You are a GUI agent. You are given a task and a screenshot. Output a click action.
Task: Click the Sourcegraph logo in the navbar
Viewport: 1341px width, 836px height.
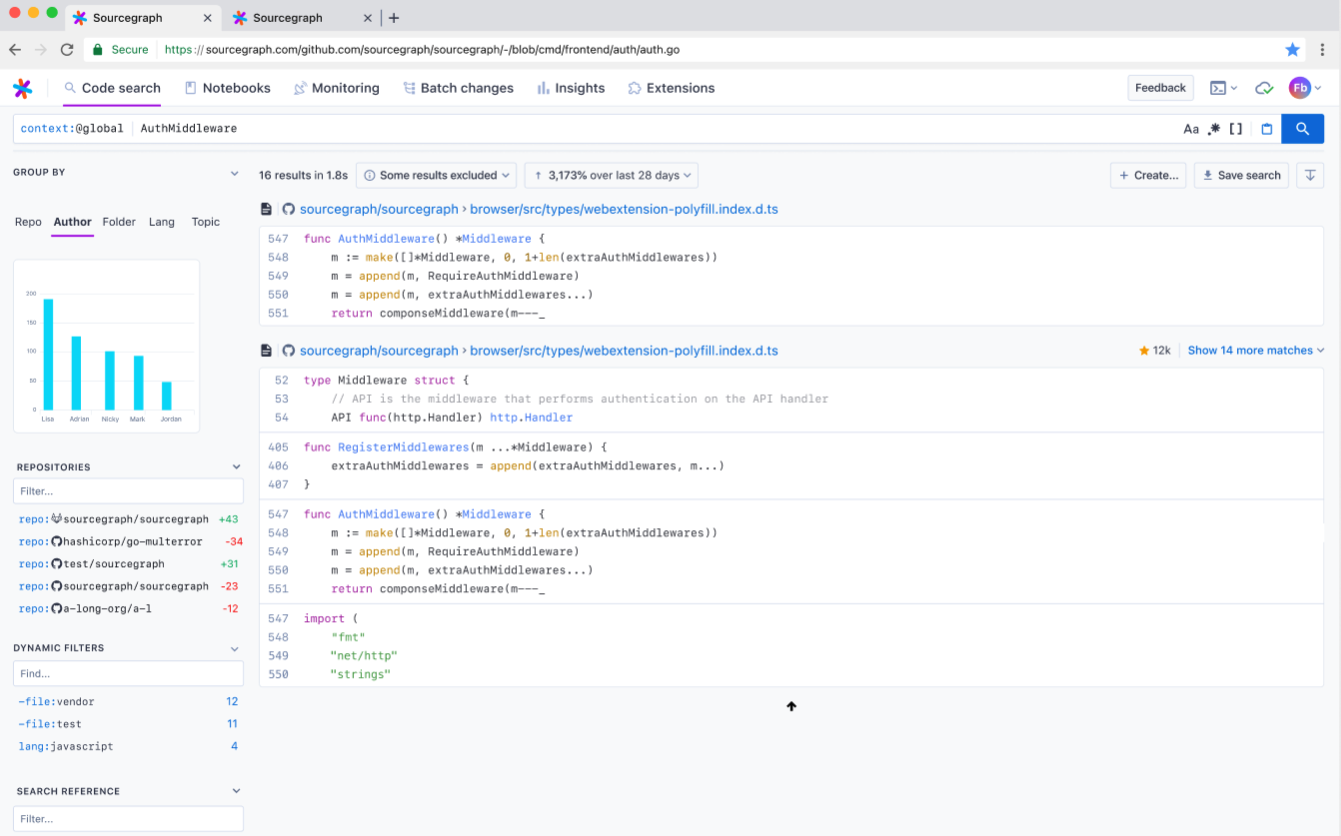coord(22,88)
